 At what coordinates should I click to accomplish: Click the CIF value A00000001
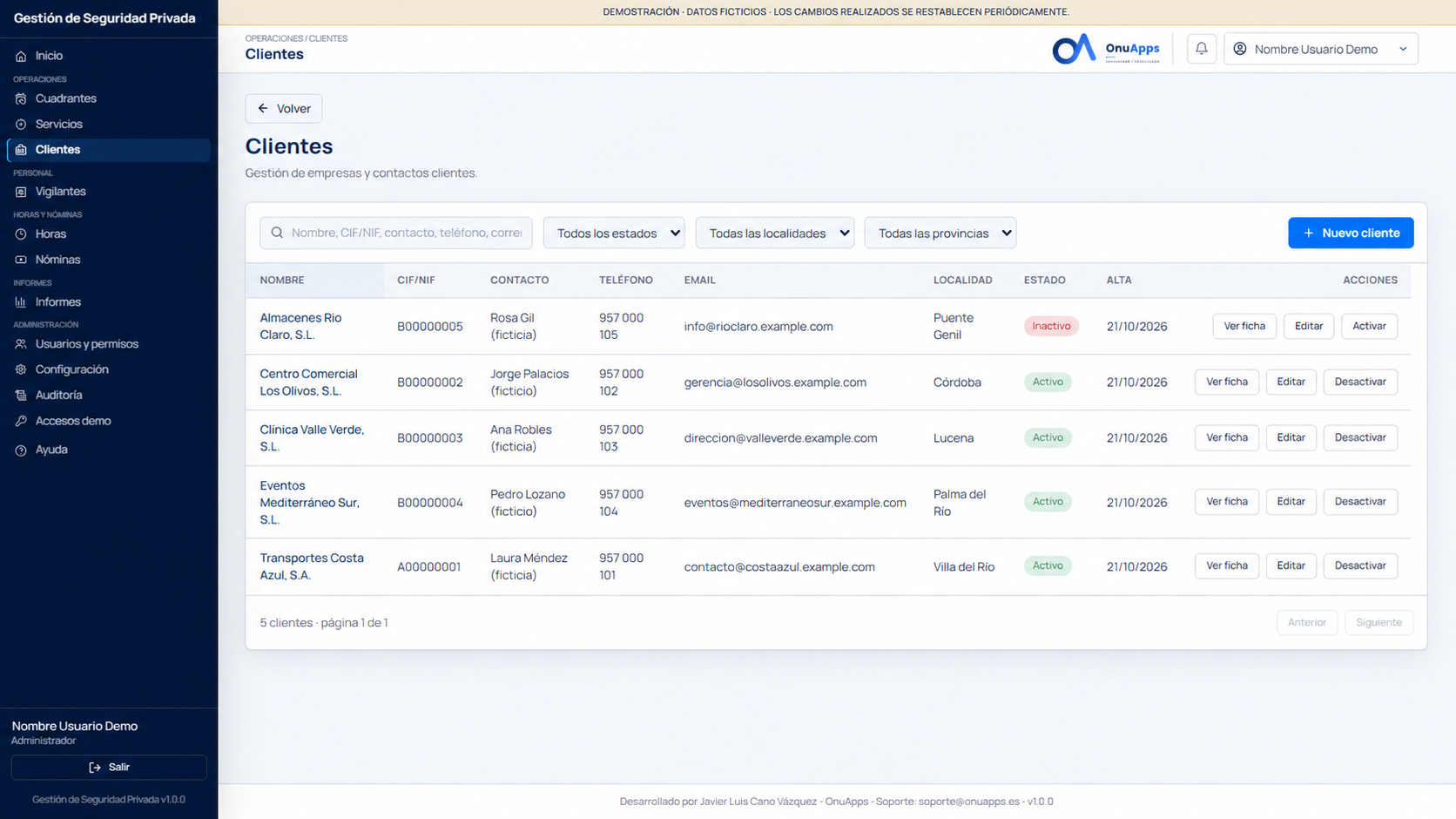(x=429, y=567)
